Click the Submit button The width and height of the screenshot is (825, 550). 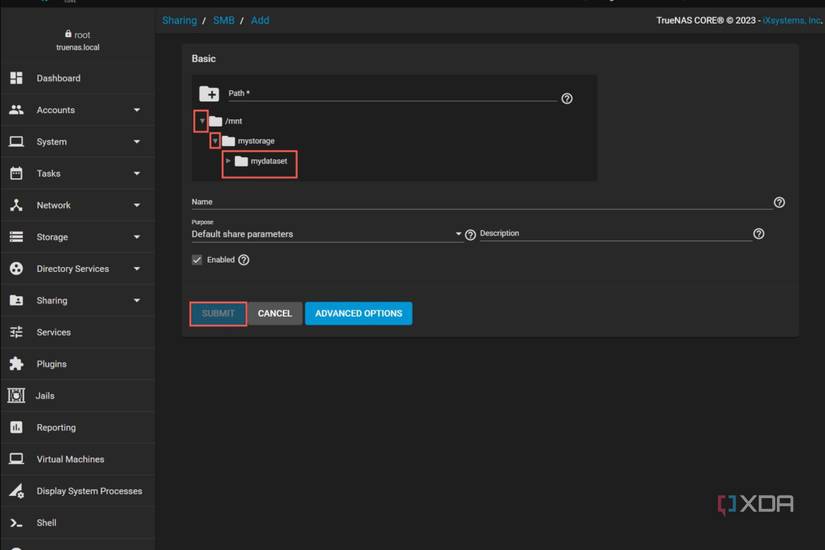pos(218,314)
